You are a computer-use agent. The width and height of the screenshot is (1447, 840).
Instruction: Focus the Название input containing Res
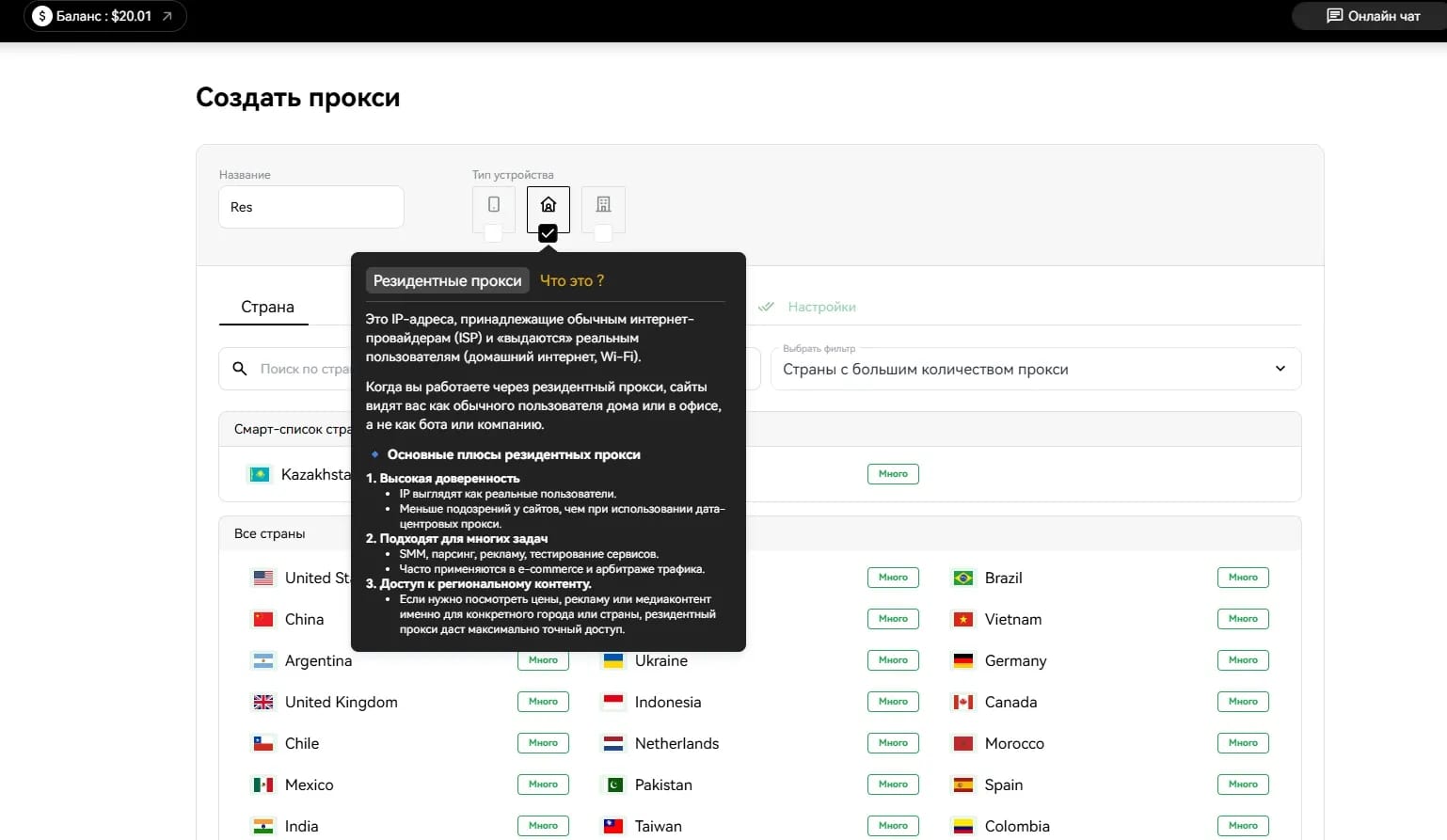pyautogui.click(x=311, y=207)
